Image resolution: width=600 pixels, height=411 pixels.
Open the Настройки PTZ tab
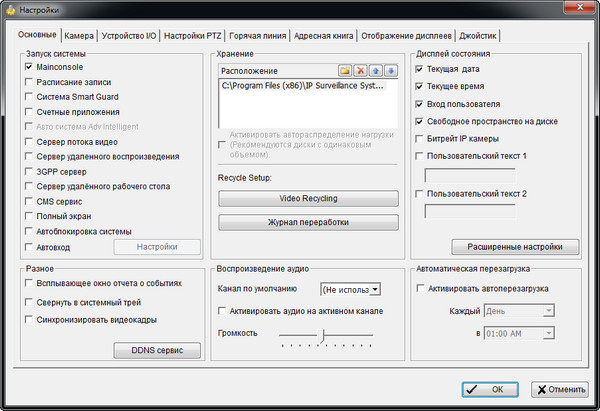point(194,35)
